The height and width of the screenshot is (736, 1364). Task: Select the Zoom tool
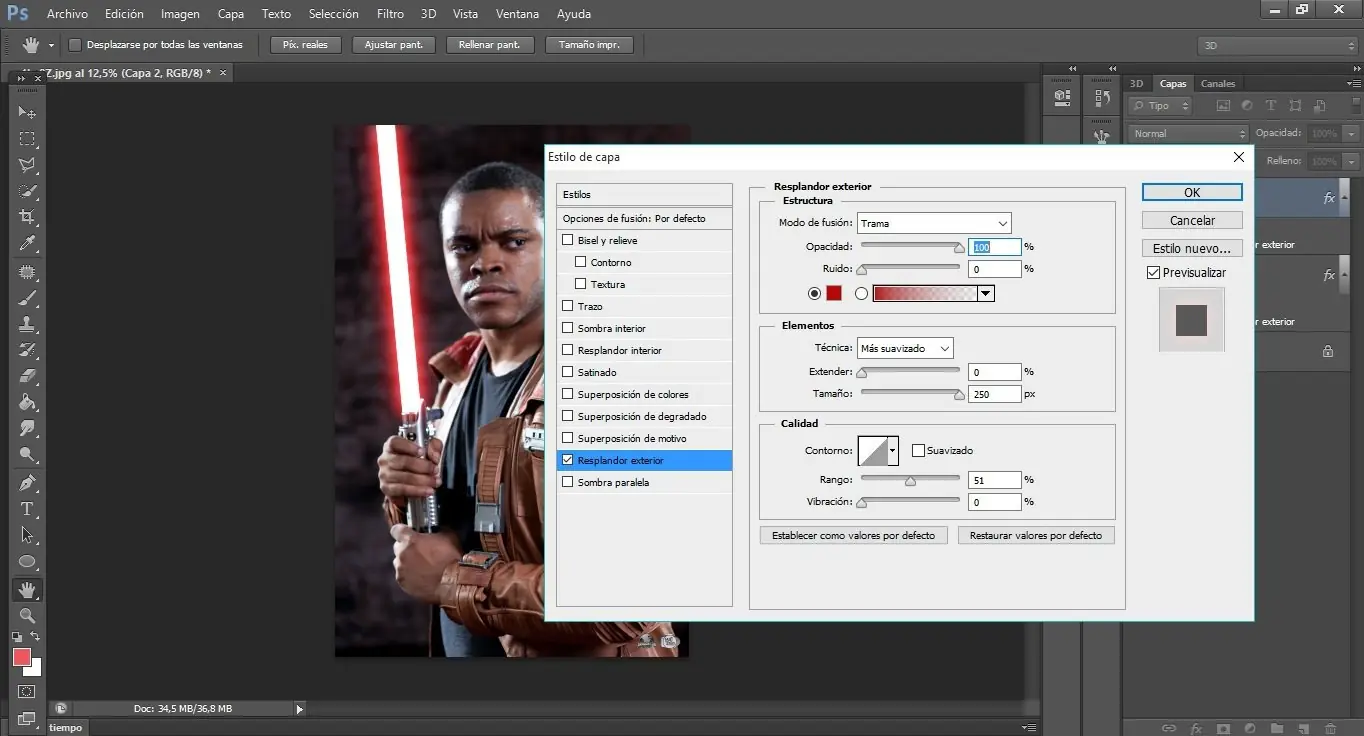(28, 616)
